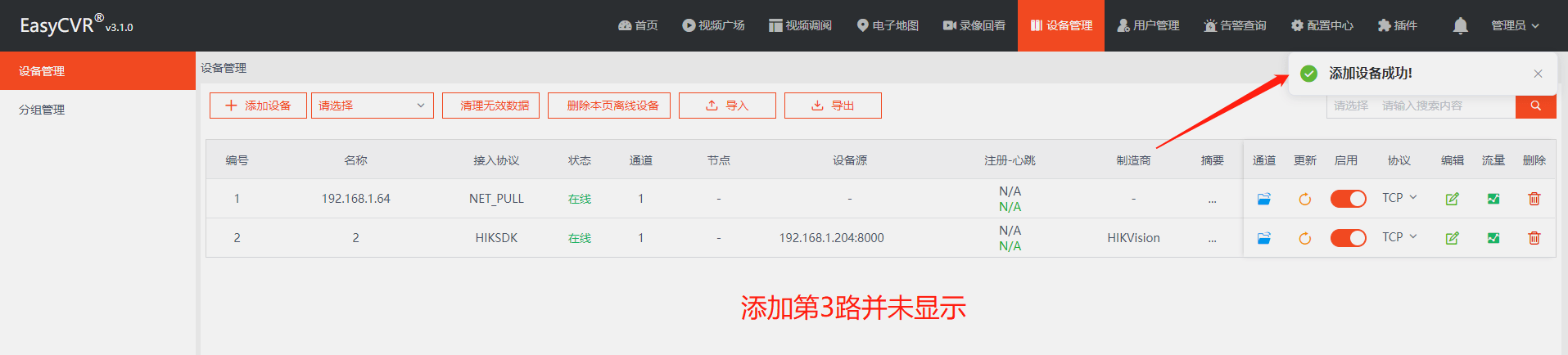Image resolution: width=1568 pixels, height=355 pixels.
Task: Click 删除本页离线设备 button
Action: [x=609, y=106]
